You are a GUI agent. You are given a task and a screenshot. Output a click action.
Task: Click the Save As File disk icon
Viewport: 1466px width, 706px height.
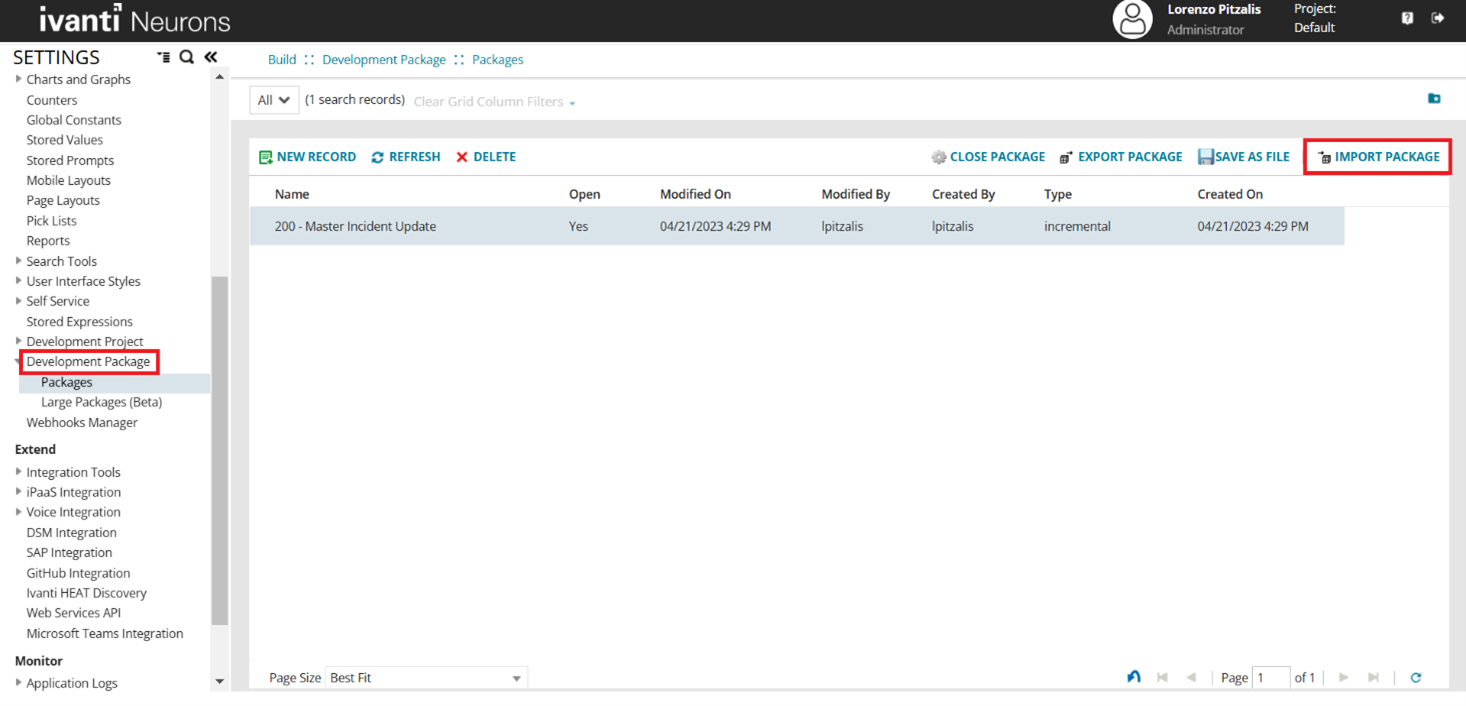coord(1206,157)
